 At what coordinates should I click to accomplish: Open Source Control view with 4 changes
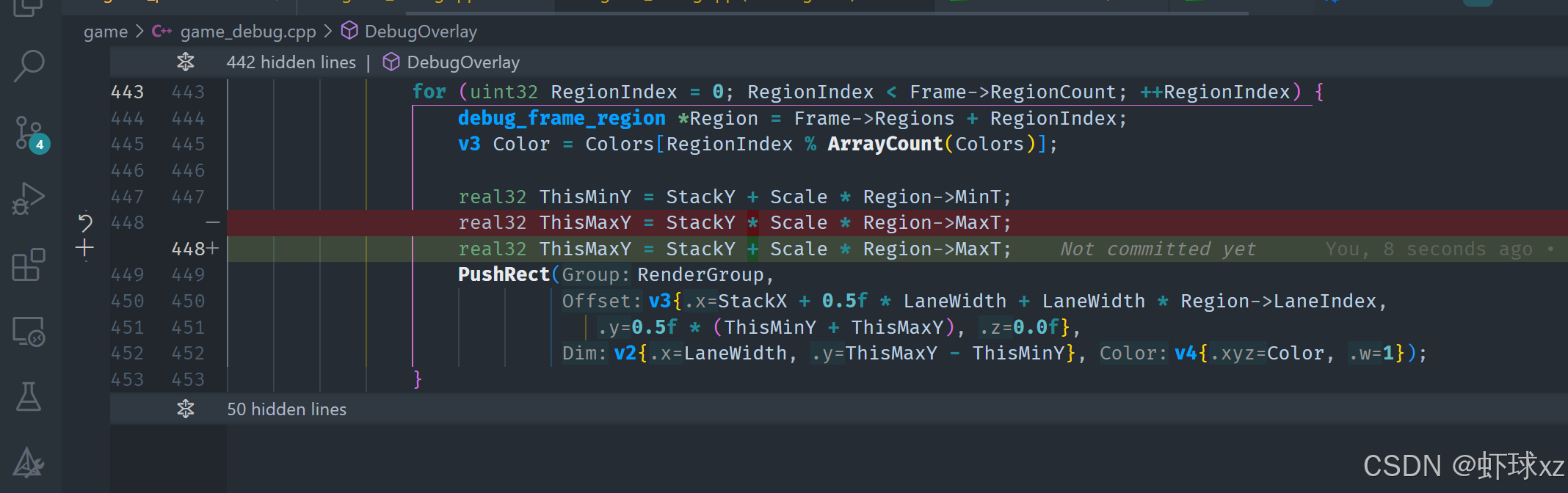[x=31, y=134]
